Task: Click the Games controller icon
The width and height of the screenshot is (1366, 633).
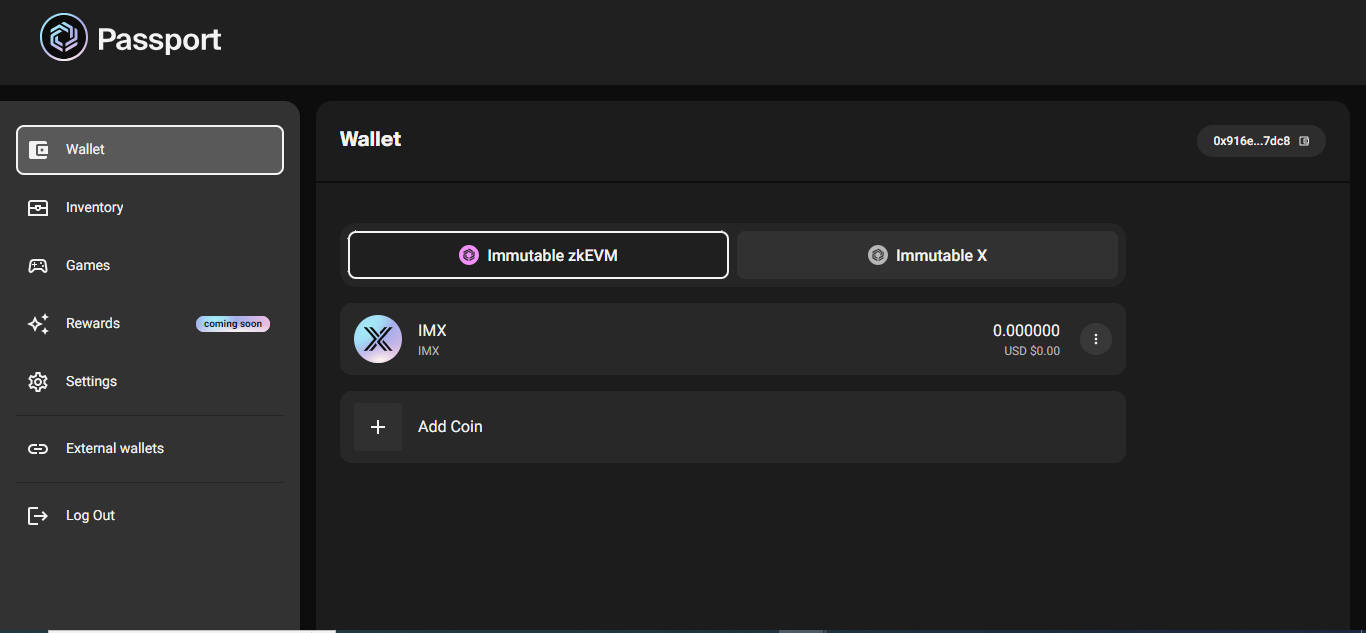Action: 38,266
